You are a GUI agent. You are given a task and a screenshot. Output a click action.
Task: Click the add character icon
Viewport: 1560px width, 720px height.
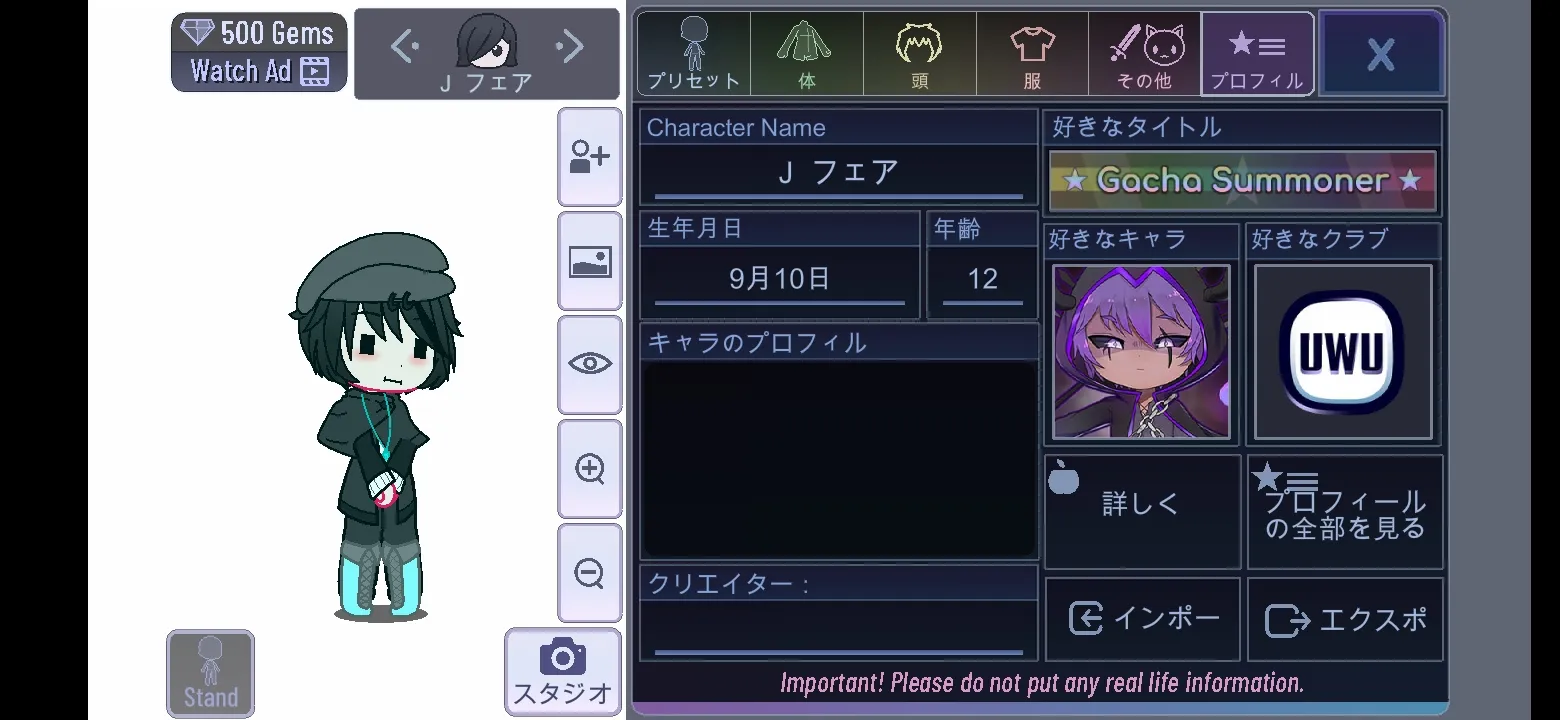tap(589, 157)
